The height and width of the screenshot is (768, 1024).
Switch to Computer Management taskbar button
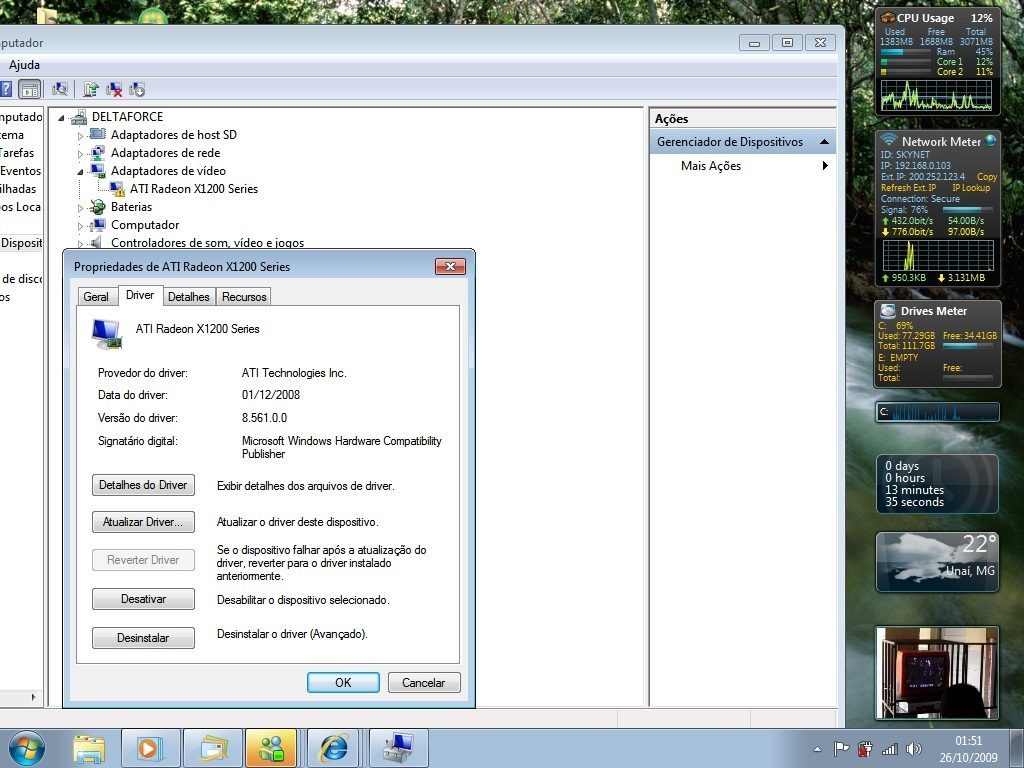pyautogui.click(x=398, y=748)
